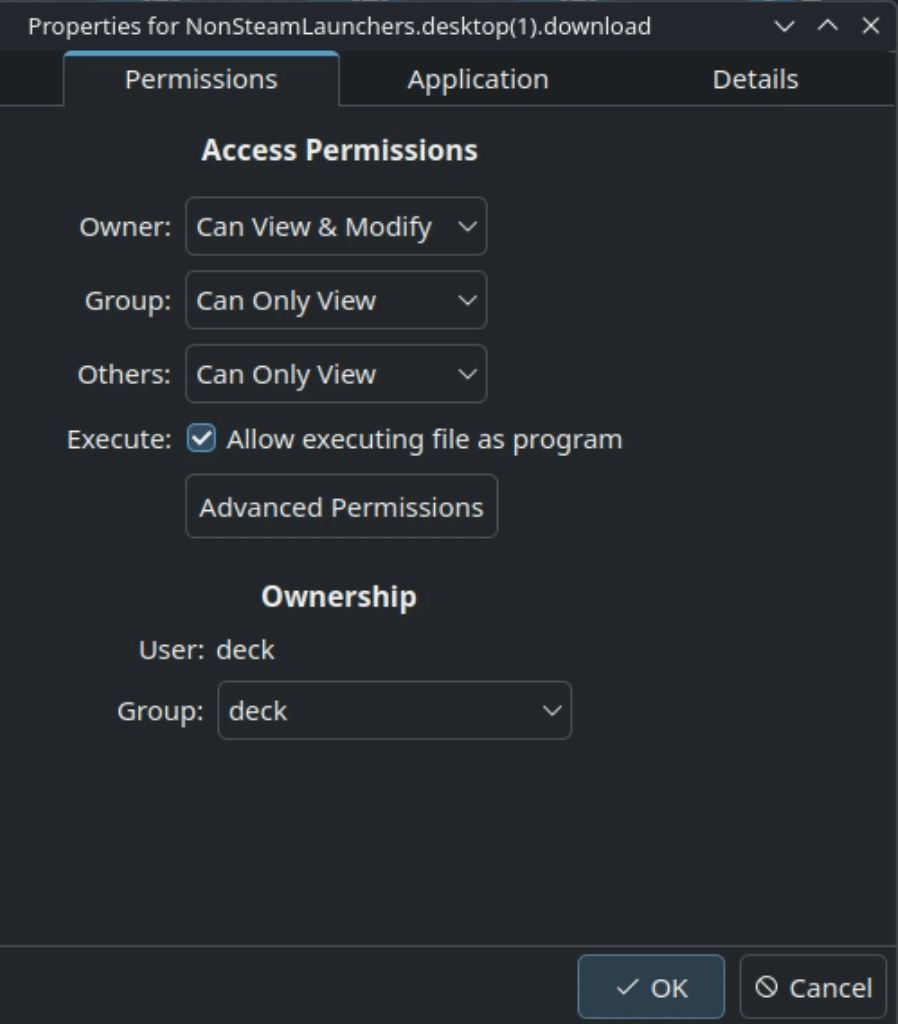Open Advanced Permissions

click(x=342, y=507)
